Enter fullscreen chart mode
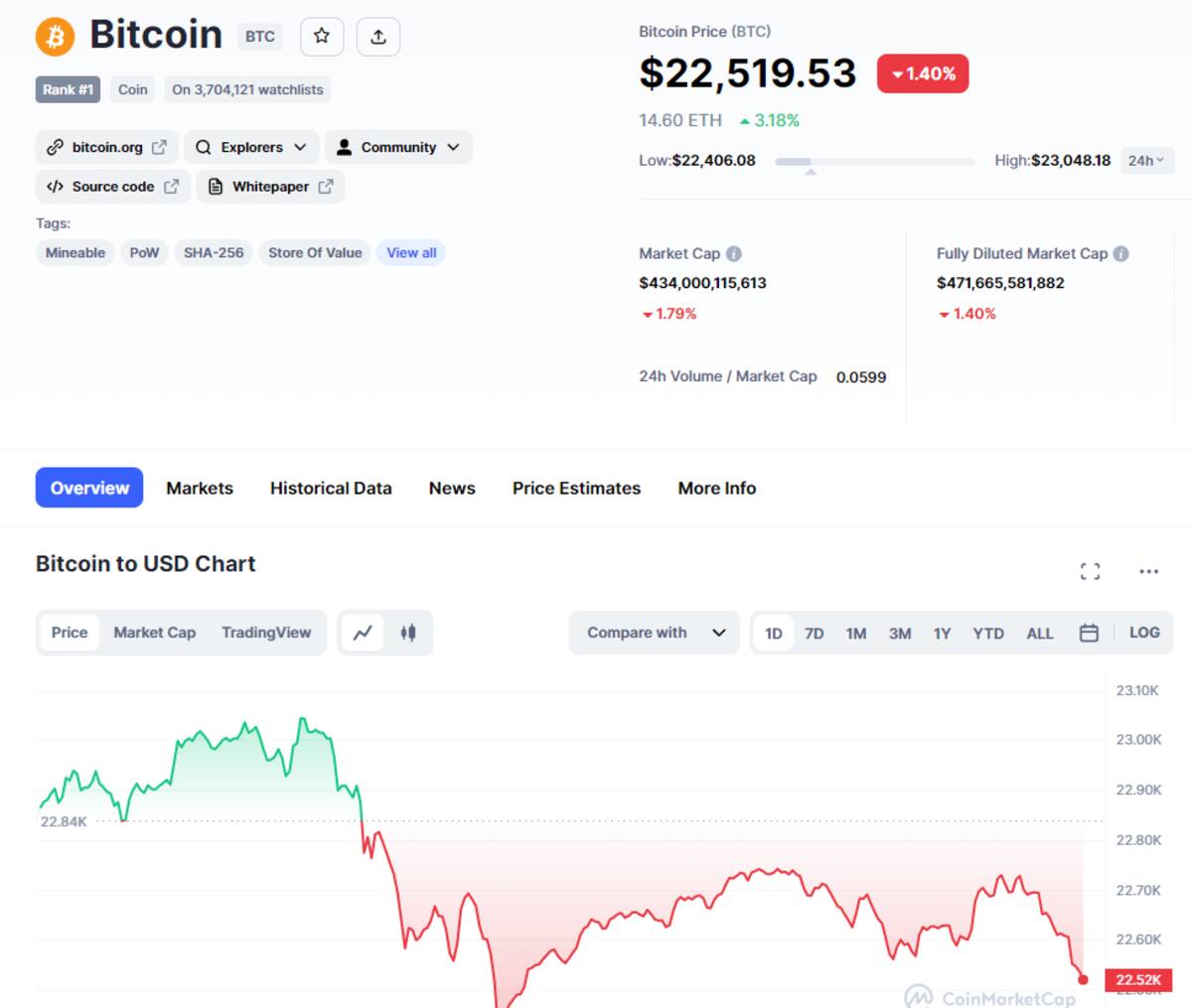The height and width of the screenshot is (1008, 1192). tap(1090, 571)
